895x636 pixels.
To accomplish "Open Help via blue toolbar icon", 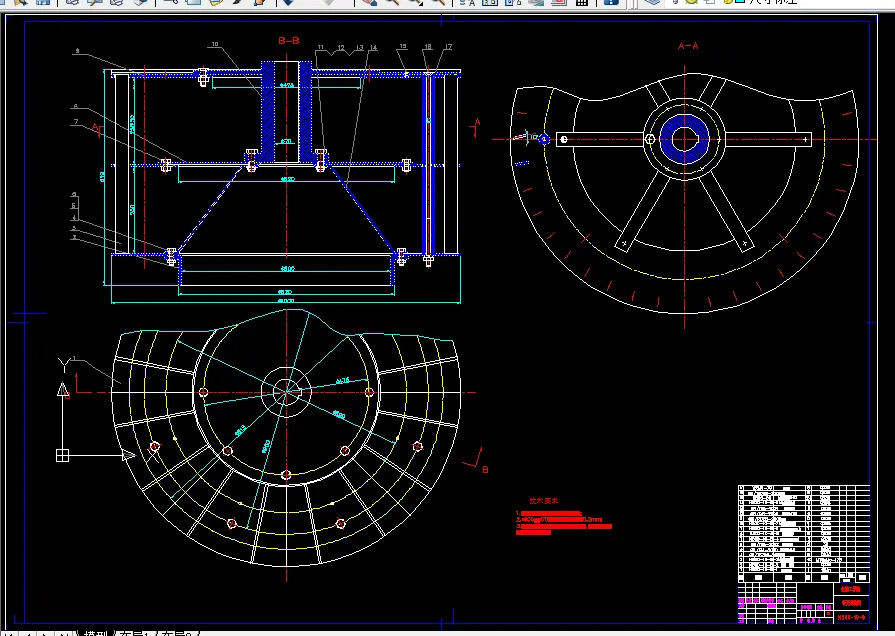I will point(611,2).
